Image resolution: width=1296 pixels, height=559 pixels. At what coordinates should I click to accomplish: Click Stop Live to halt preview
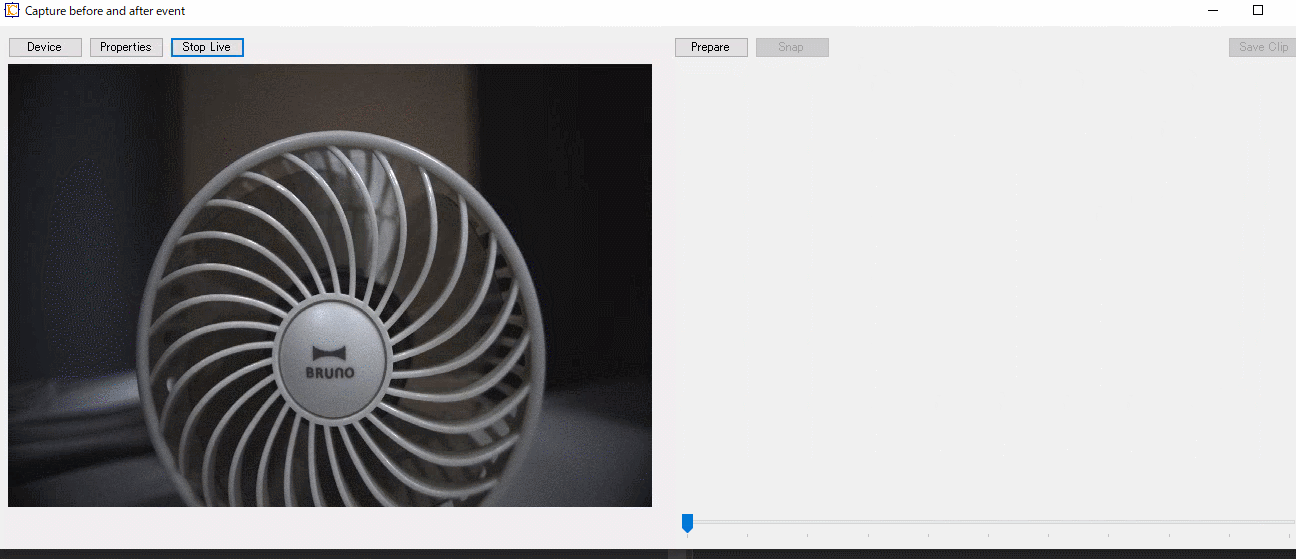click(207, 47)
